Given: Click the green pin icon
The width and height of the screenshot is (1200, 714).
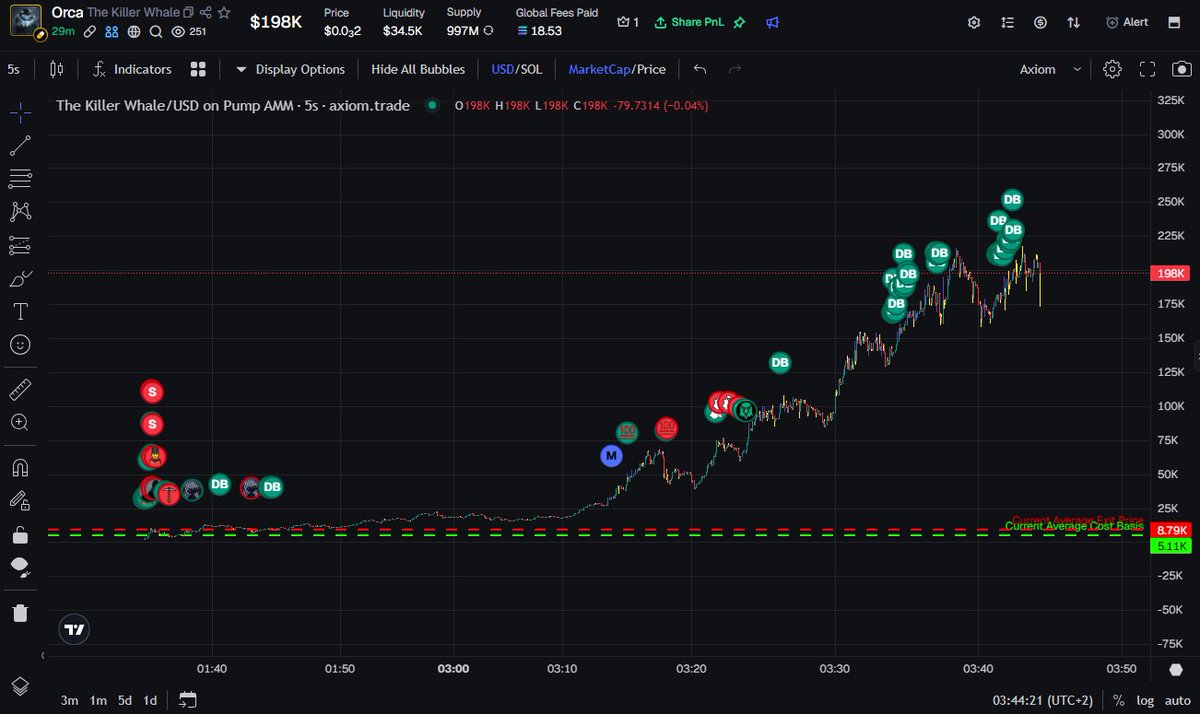Looking at the screenshot, I should pyautogui.click(x=739, y=22).
